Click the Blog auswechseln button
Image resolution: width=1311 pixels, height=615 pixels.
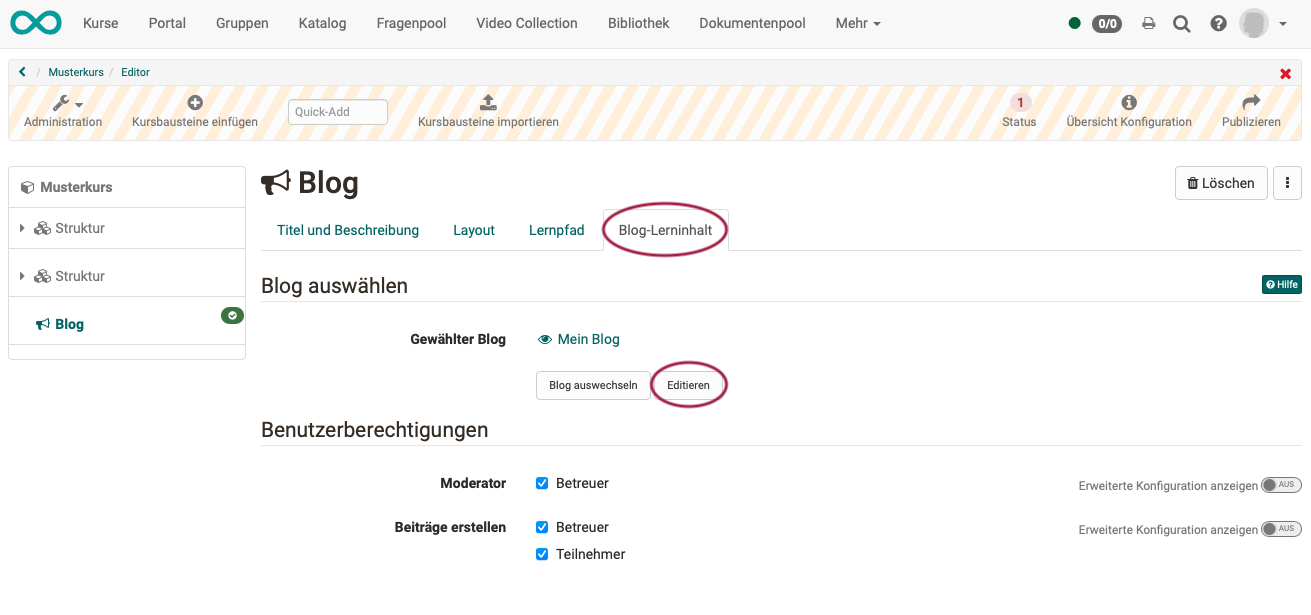click(593, 385)
